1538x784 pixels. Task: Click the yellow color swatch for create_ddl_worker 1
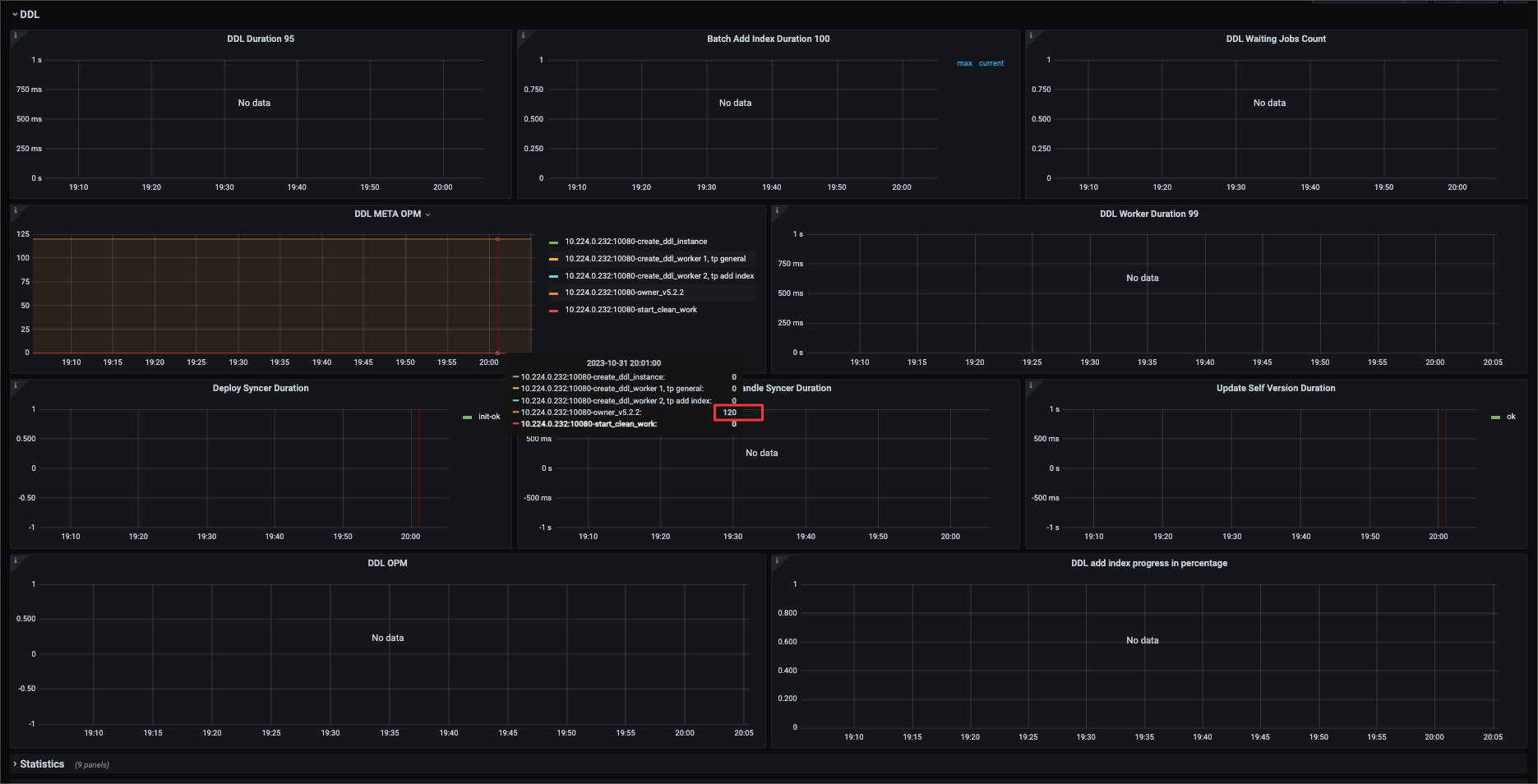(x=553, y=259)
